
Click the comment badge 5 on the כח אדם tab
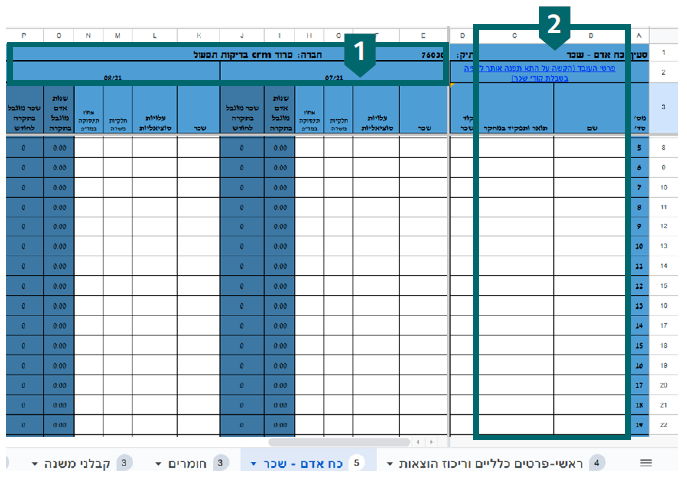[357, 463]
